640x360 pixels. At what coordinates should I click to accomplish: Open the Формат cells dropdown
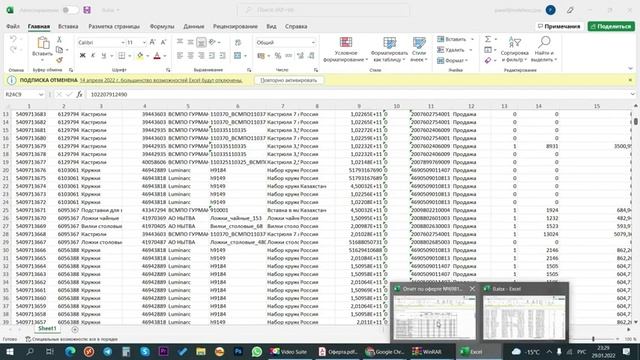tap(452, 60)
